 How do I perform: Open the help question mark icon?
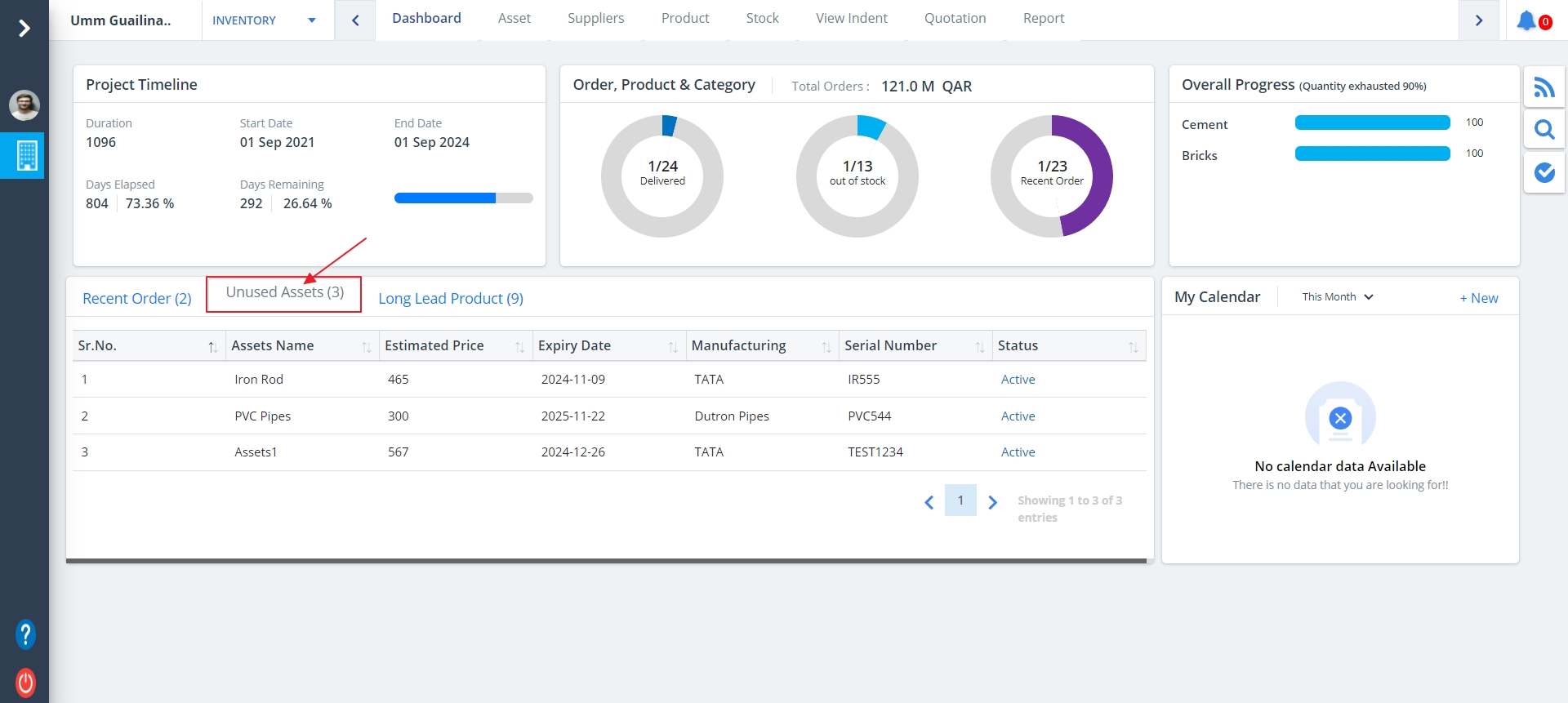point(25,634)
